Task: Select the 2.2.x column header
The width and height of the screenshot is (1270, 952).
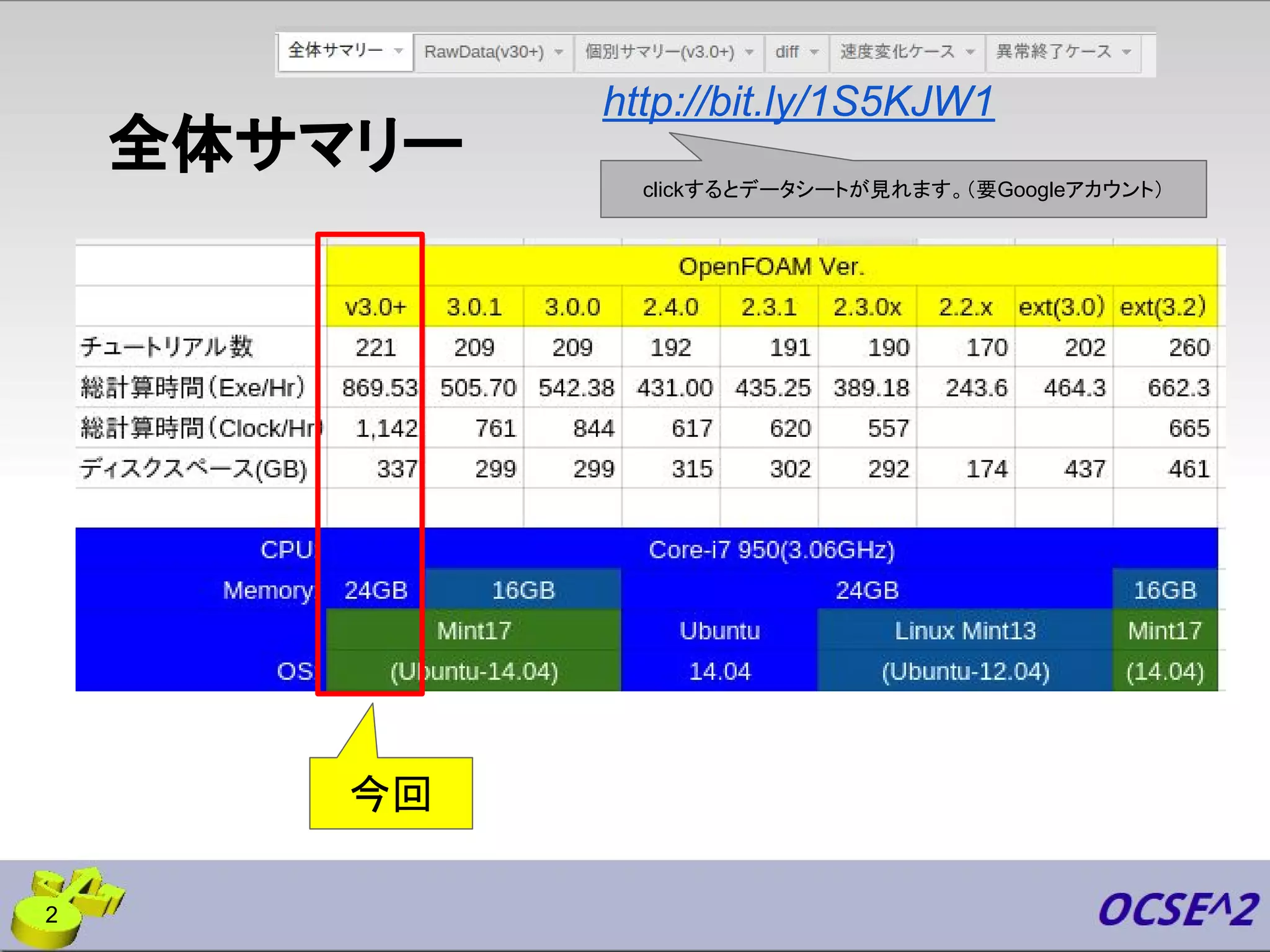Action: coord(966,307)
